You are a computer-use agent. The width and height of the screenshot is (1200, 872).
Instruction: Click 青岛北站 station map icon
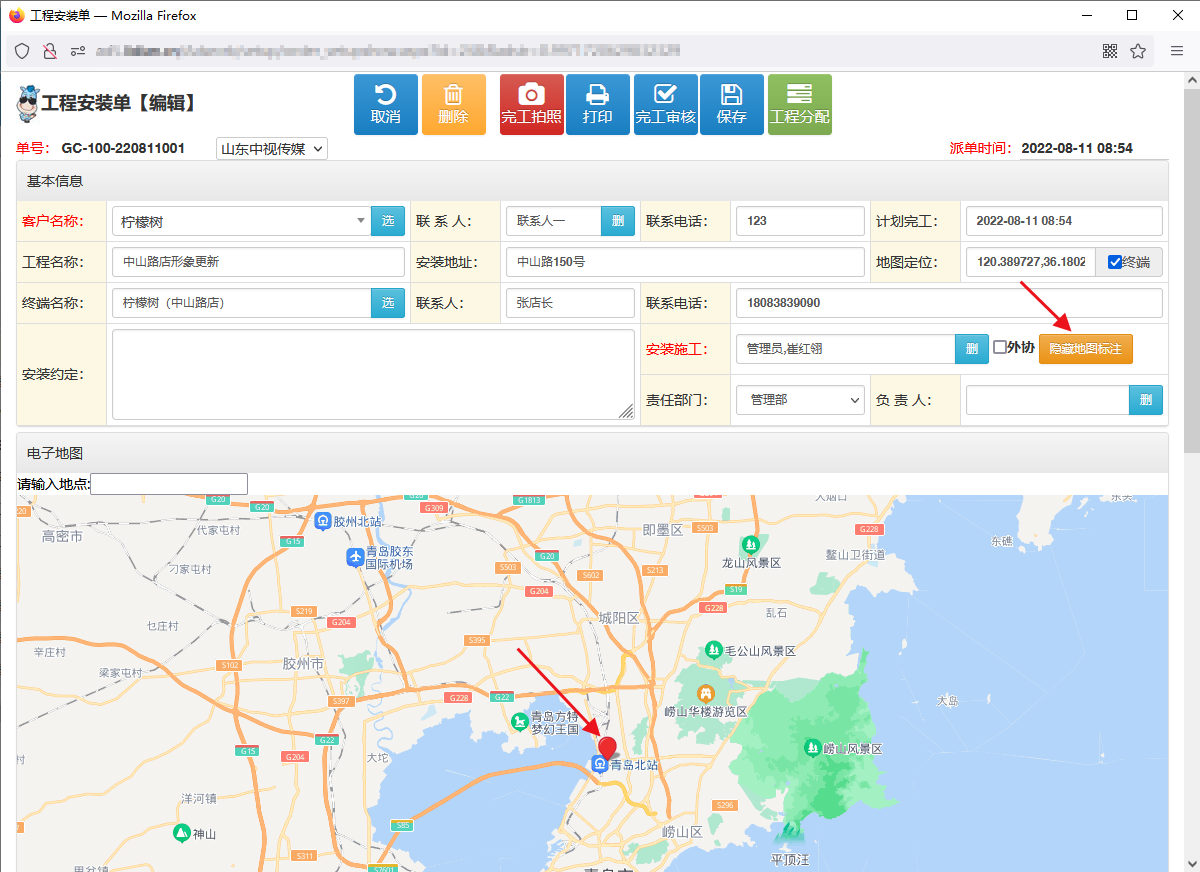tap(599, 765)
